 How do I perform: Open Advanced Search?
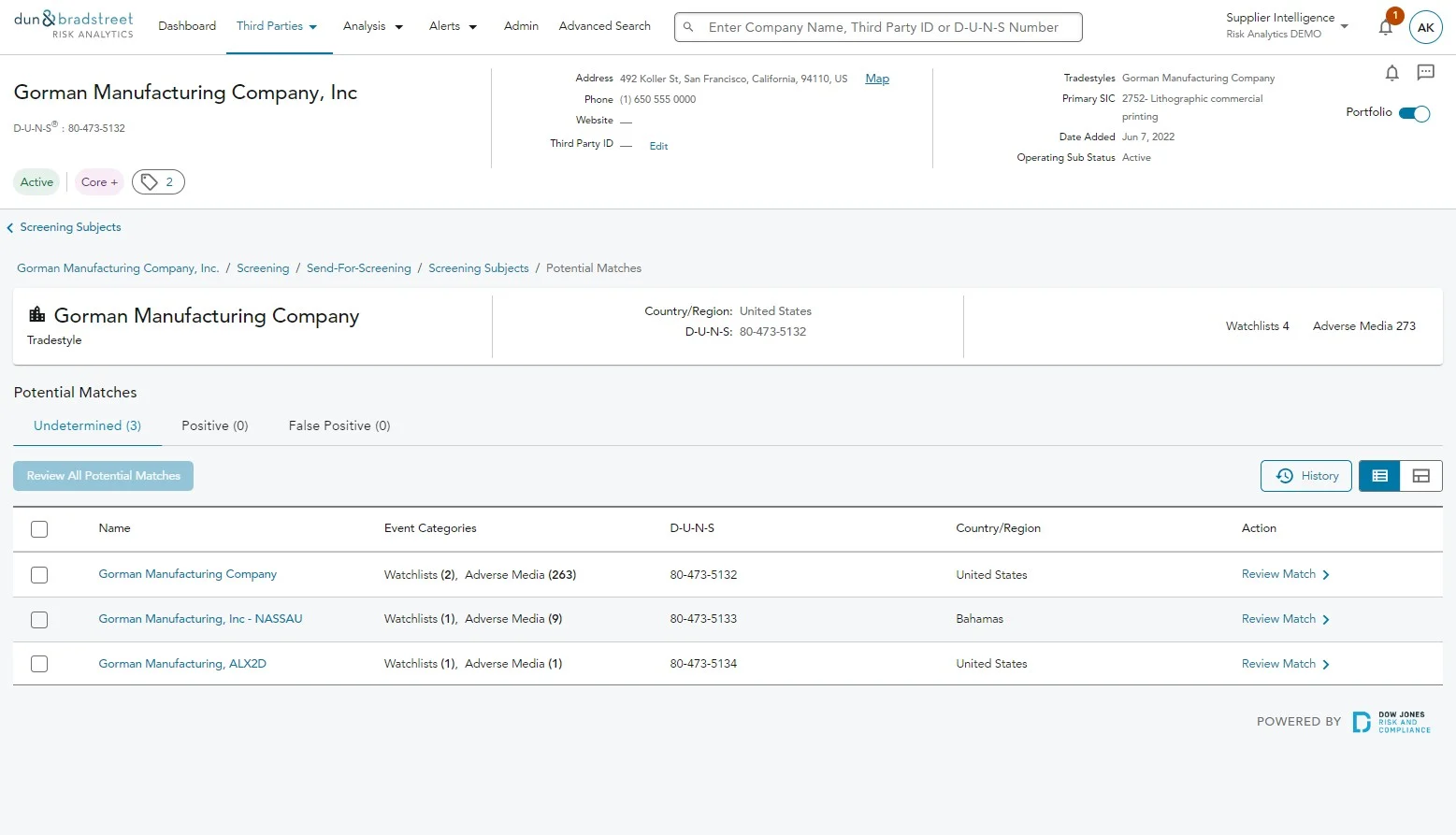(x=604, y=26)
